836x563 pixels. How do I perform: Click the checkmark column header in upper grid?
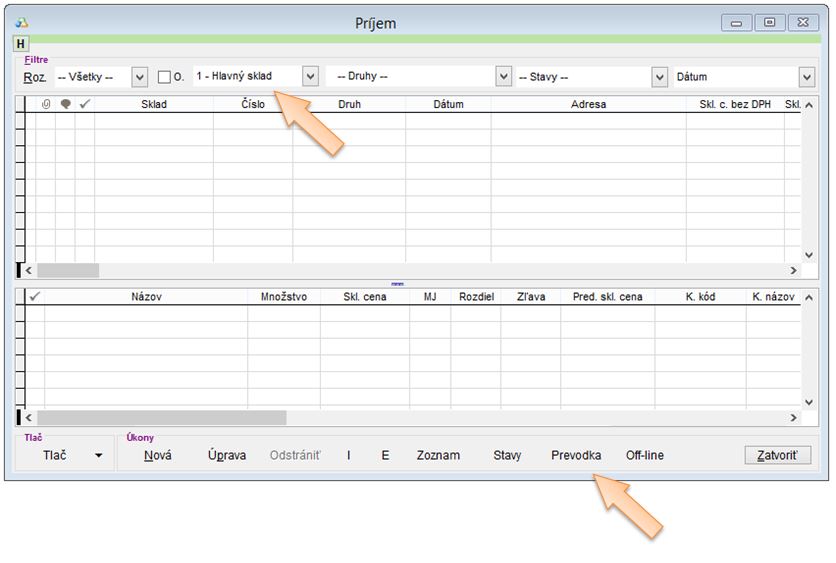[x=85, y=104]
